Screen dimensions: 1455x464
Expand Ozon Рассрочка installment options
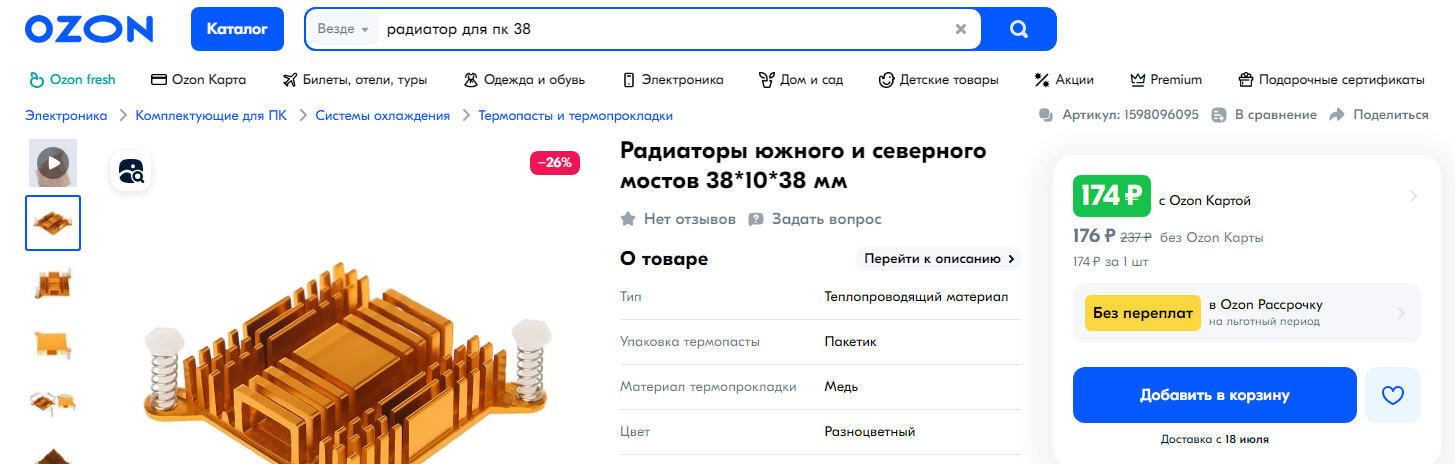[1400, 313]
